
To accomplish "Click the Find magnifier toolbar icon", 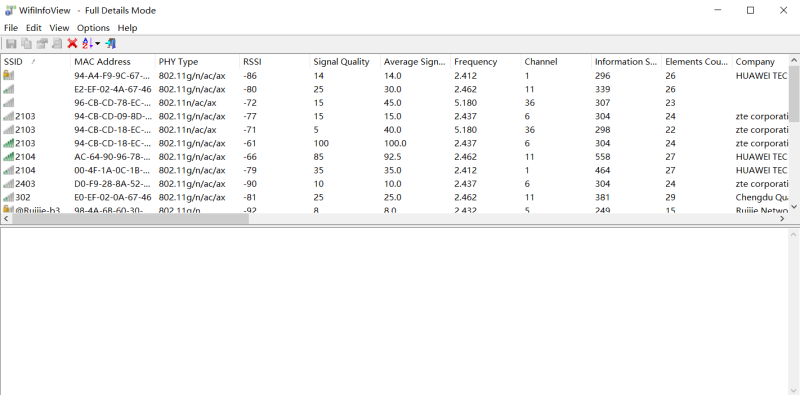I will (57, 43).
